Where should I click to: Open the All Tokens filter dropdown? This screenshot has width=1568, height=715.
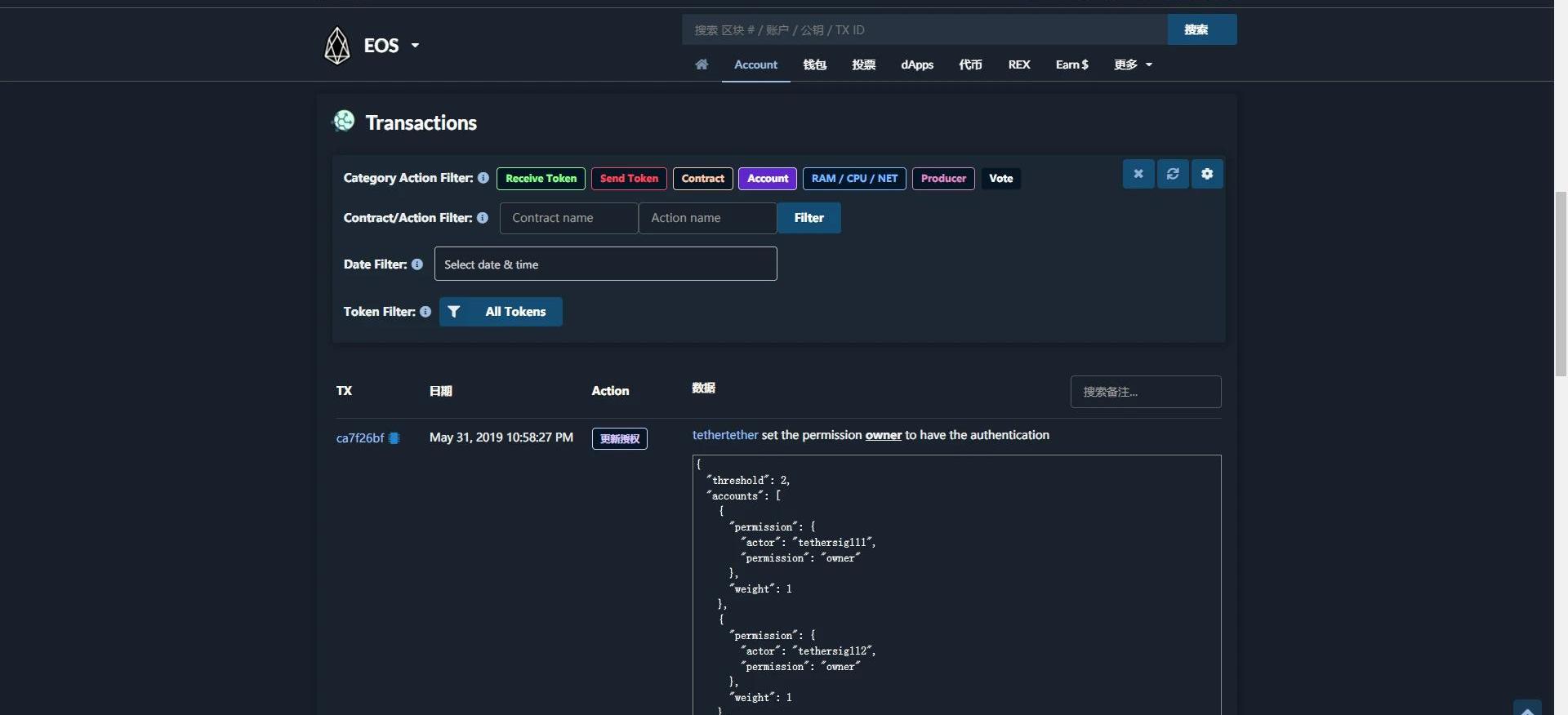tap(501, 312)
